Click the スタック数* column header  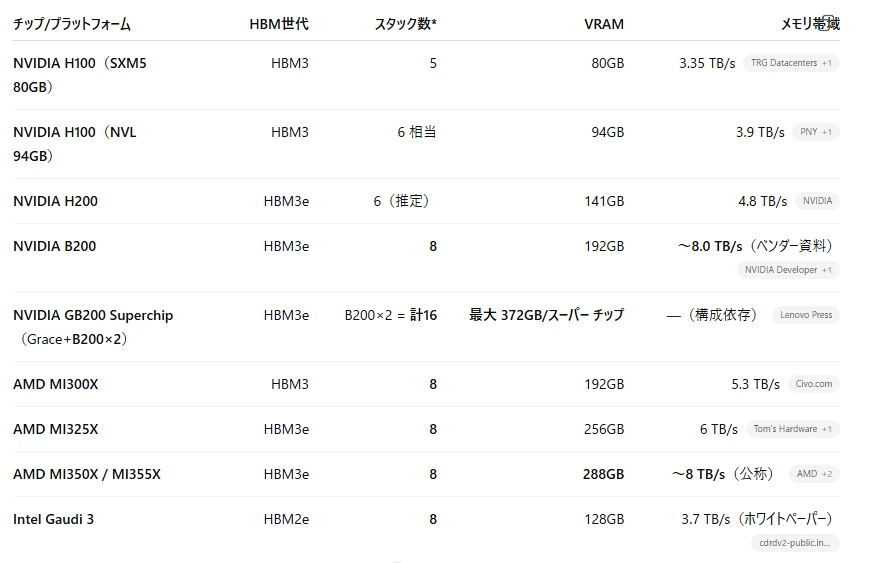pos(406,24)
